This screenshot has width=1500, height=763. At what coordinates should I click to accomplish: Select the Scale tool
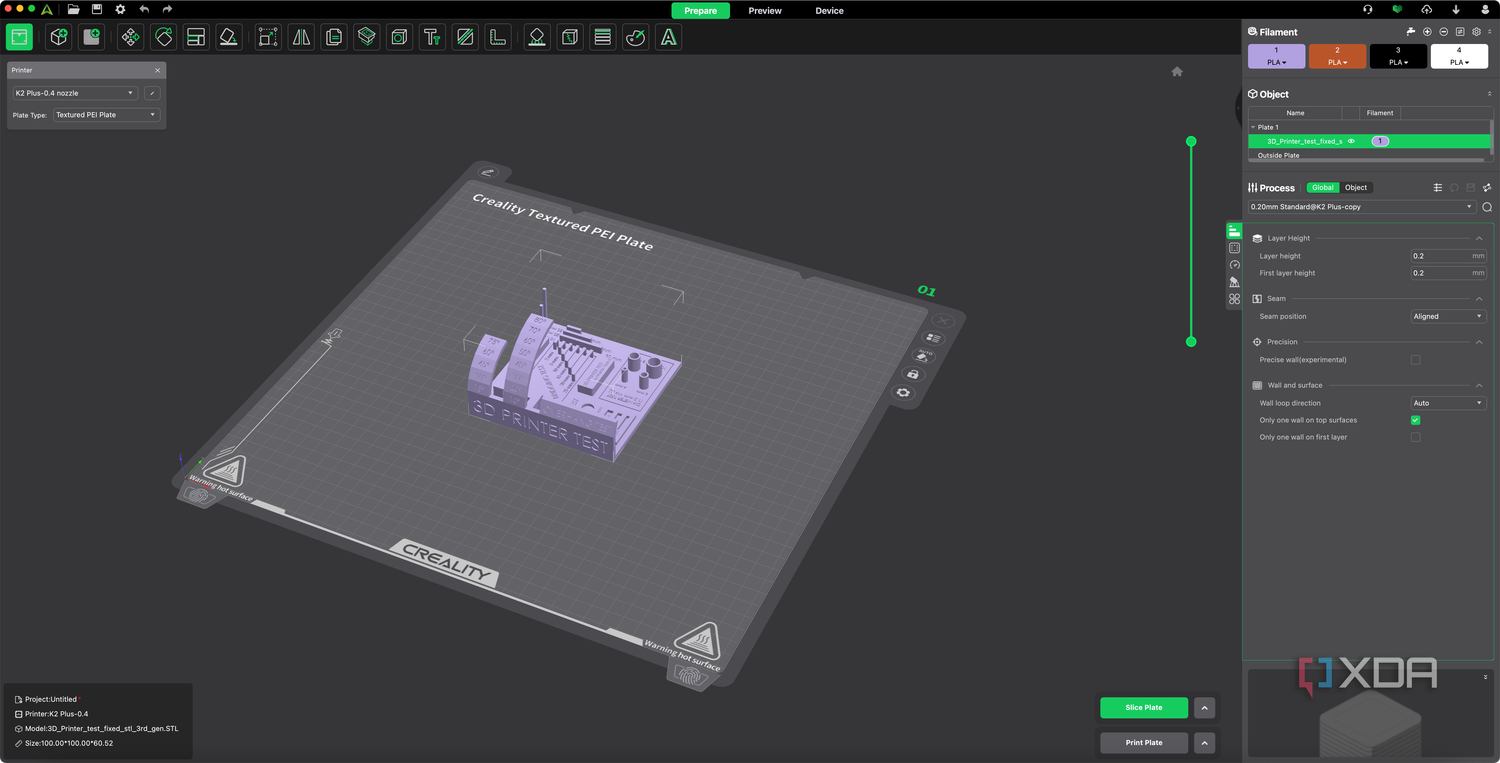[x=268, y=37]
